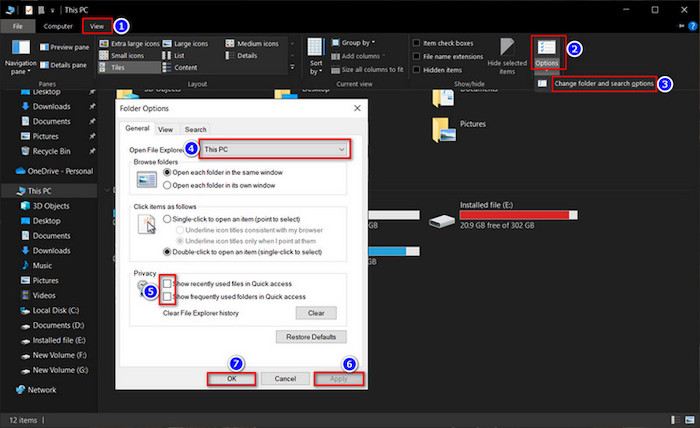
Task: Click the Apply button
Action: click(x=339, y=379)
